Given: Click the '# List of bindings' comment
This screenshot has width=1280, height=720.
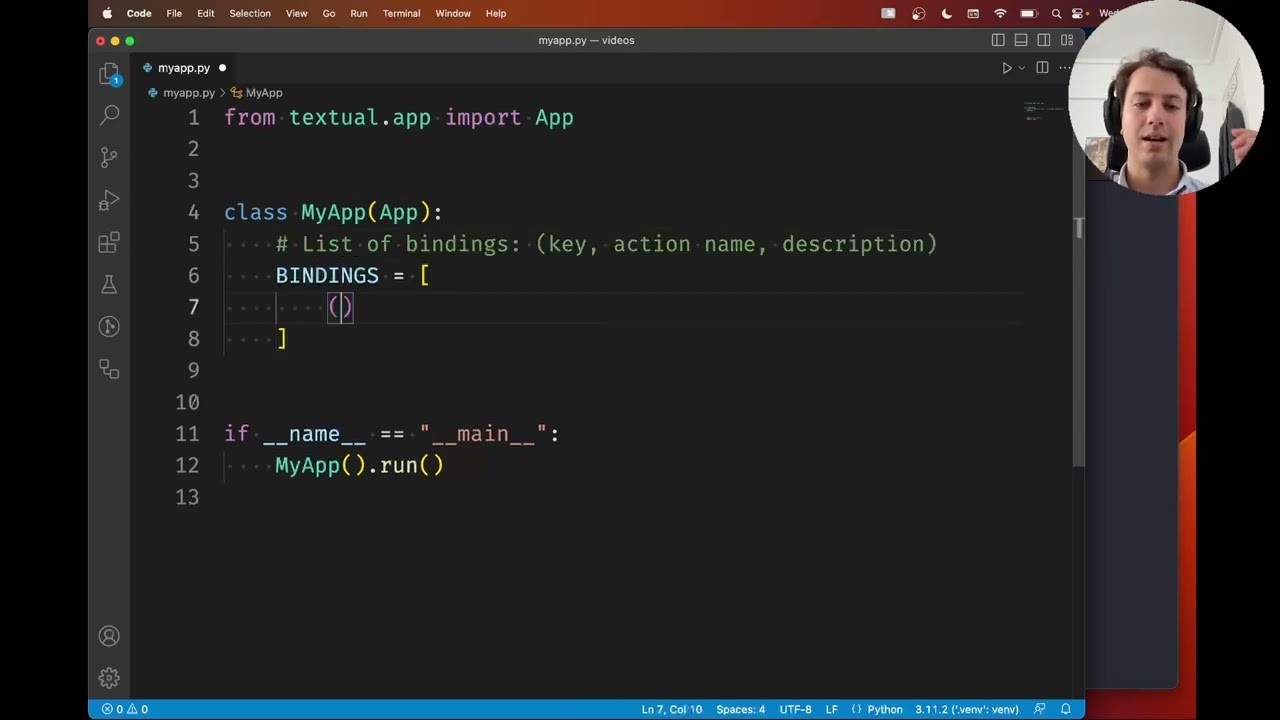Looking at the screenshot, I should tap(606, 244).
